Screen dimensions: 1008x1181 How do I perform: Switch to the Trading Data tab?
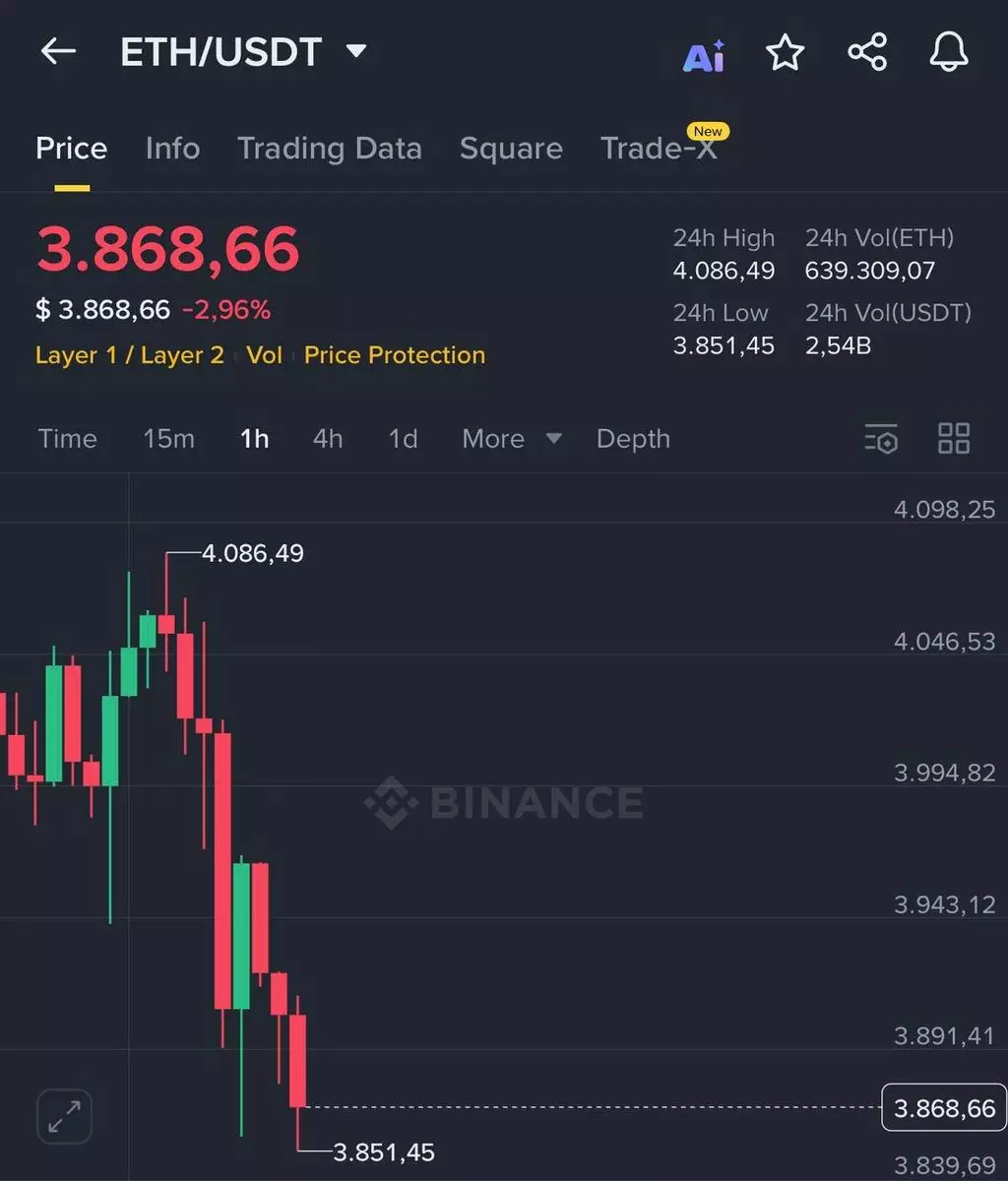click(329, 149)
